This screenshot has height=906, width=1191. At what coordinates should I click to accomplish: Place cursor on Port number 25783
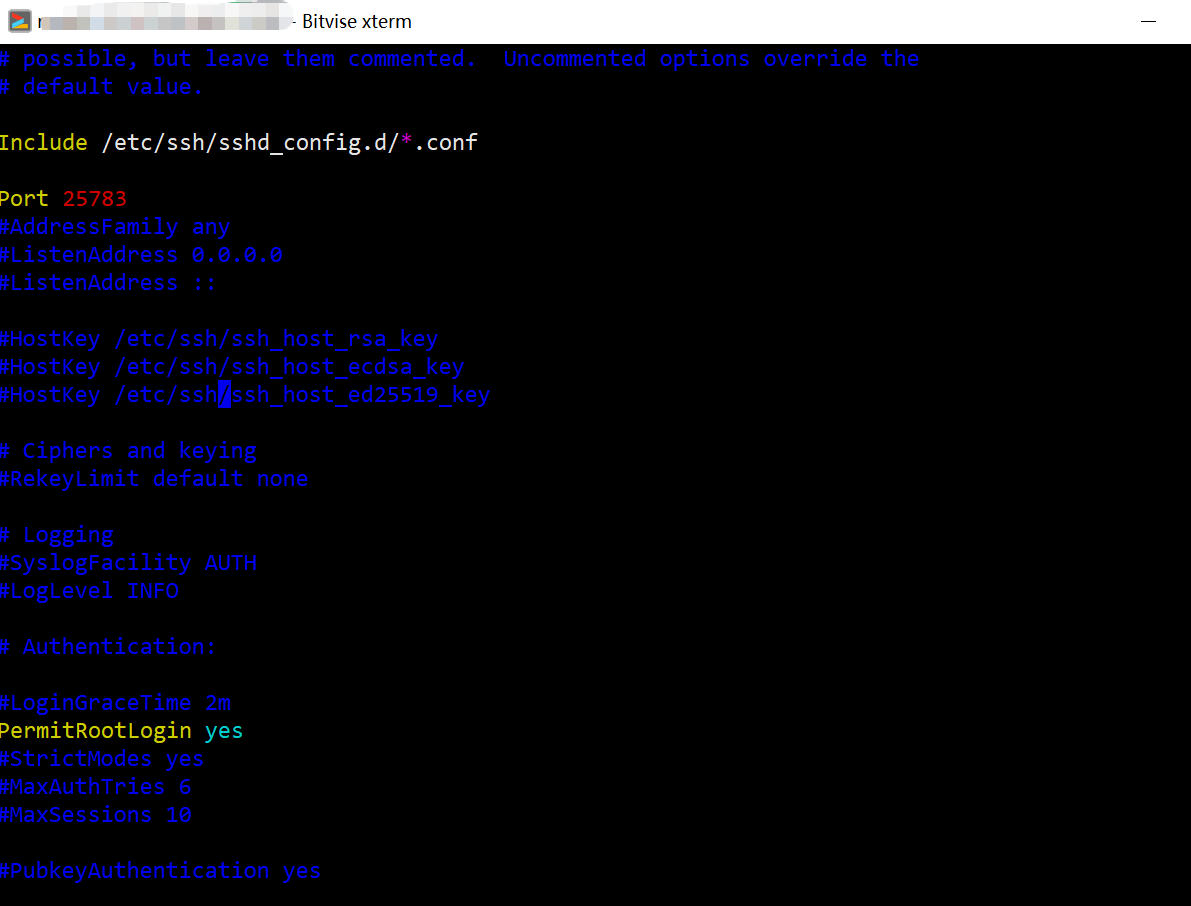94,199
